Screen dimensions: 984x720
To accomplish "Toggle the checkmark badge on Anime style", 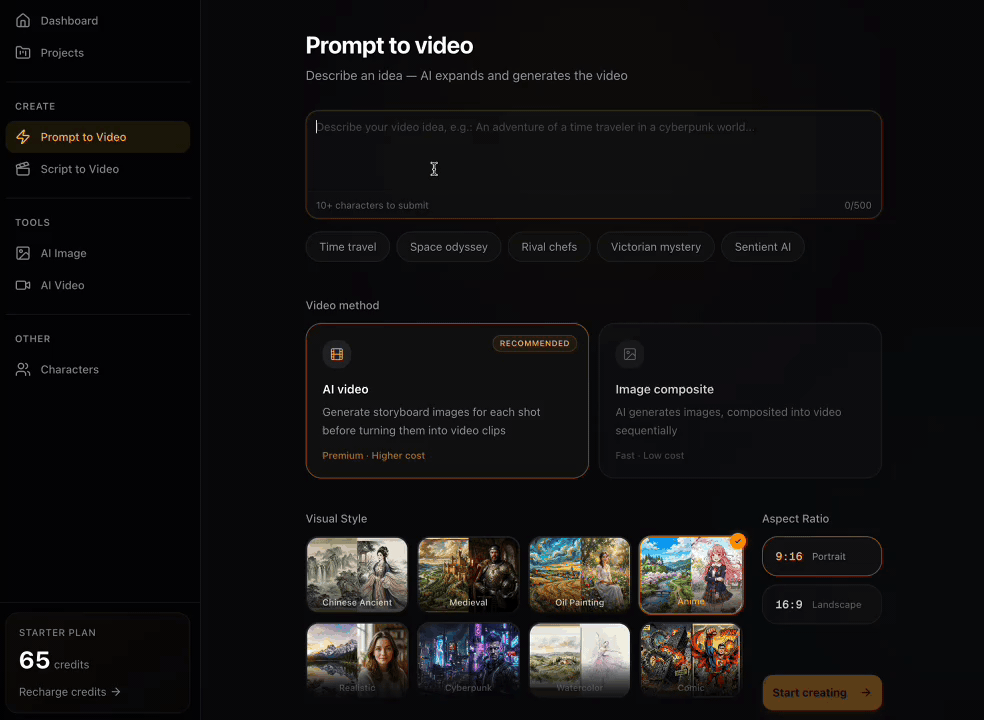I will (x=738, y=541).
